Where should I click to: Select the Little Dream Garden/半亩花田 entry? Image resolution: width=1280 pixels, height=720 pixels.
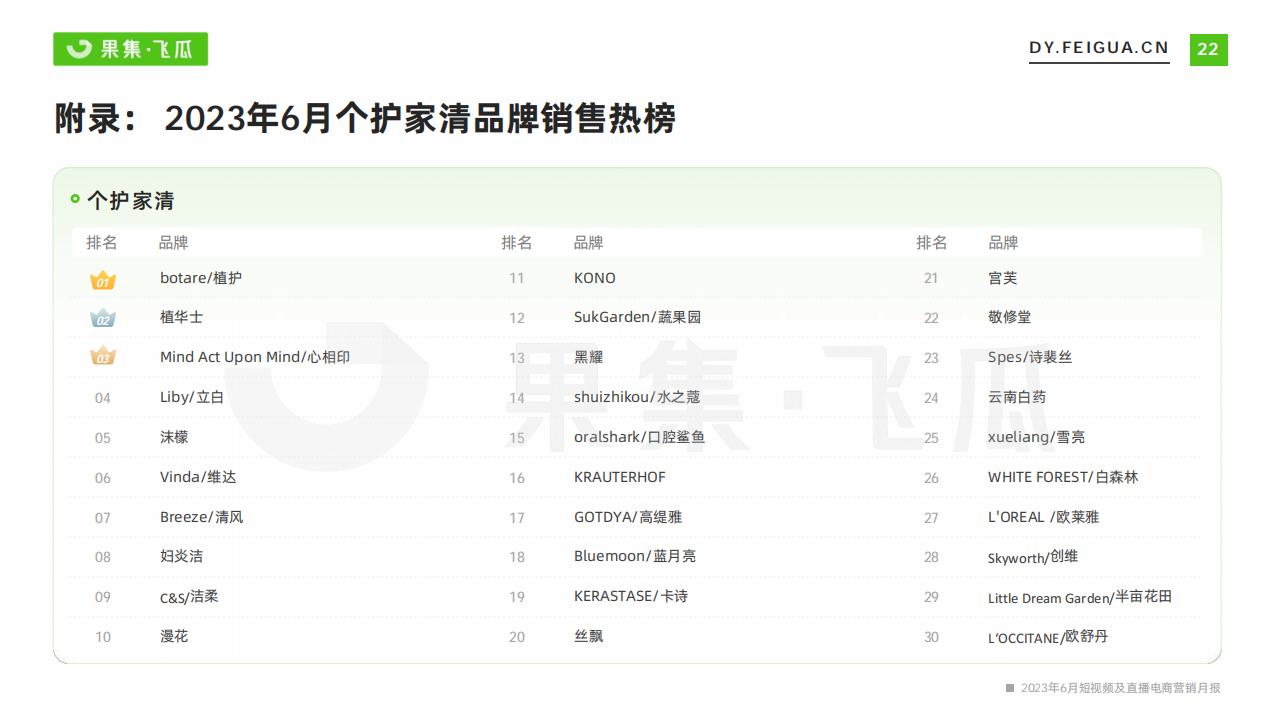click(x=1079, y=597)
